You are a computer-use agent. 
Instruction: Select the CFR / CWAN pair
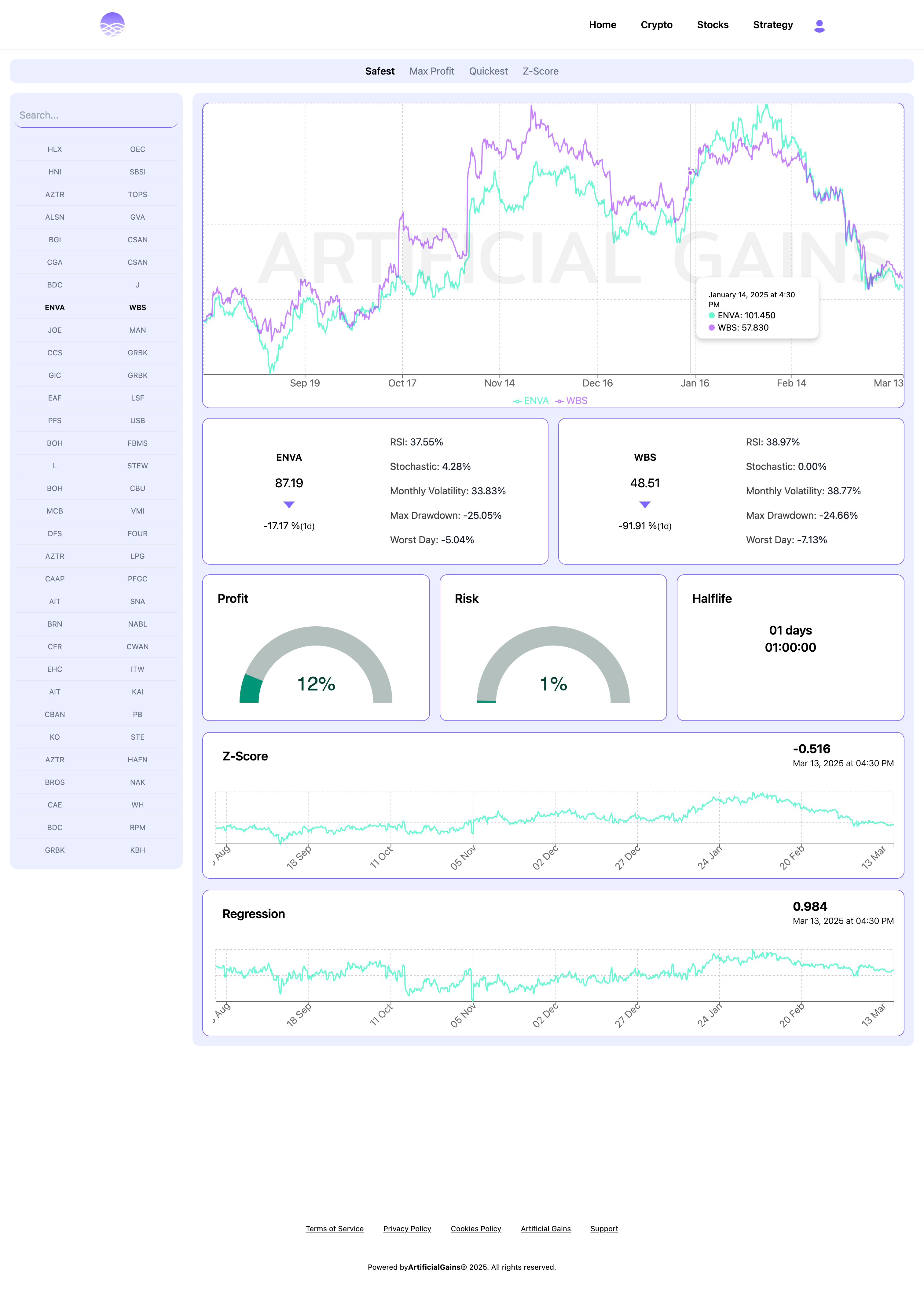[96, 646]
